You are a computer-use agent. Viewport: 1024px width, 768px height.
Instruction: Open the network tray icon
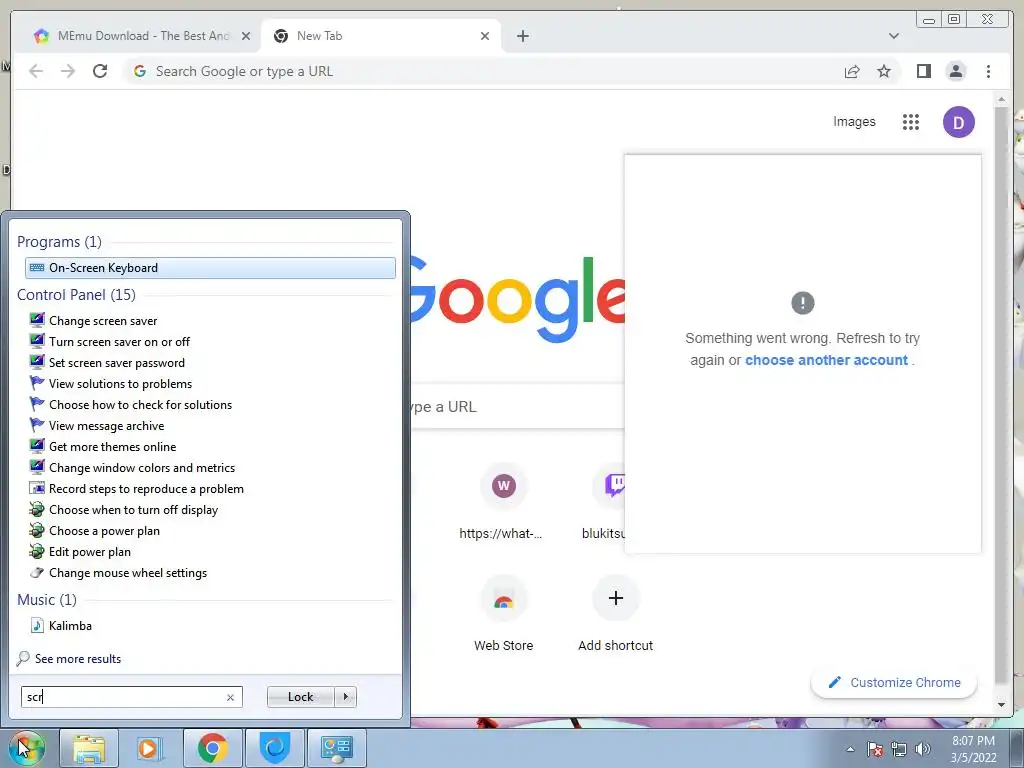click(x=899, y=749)
